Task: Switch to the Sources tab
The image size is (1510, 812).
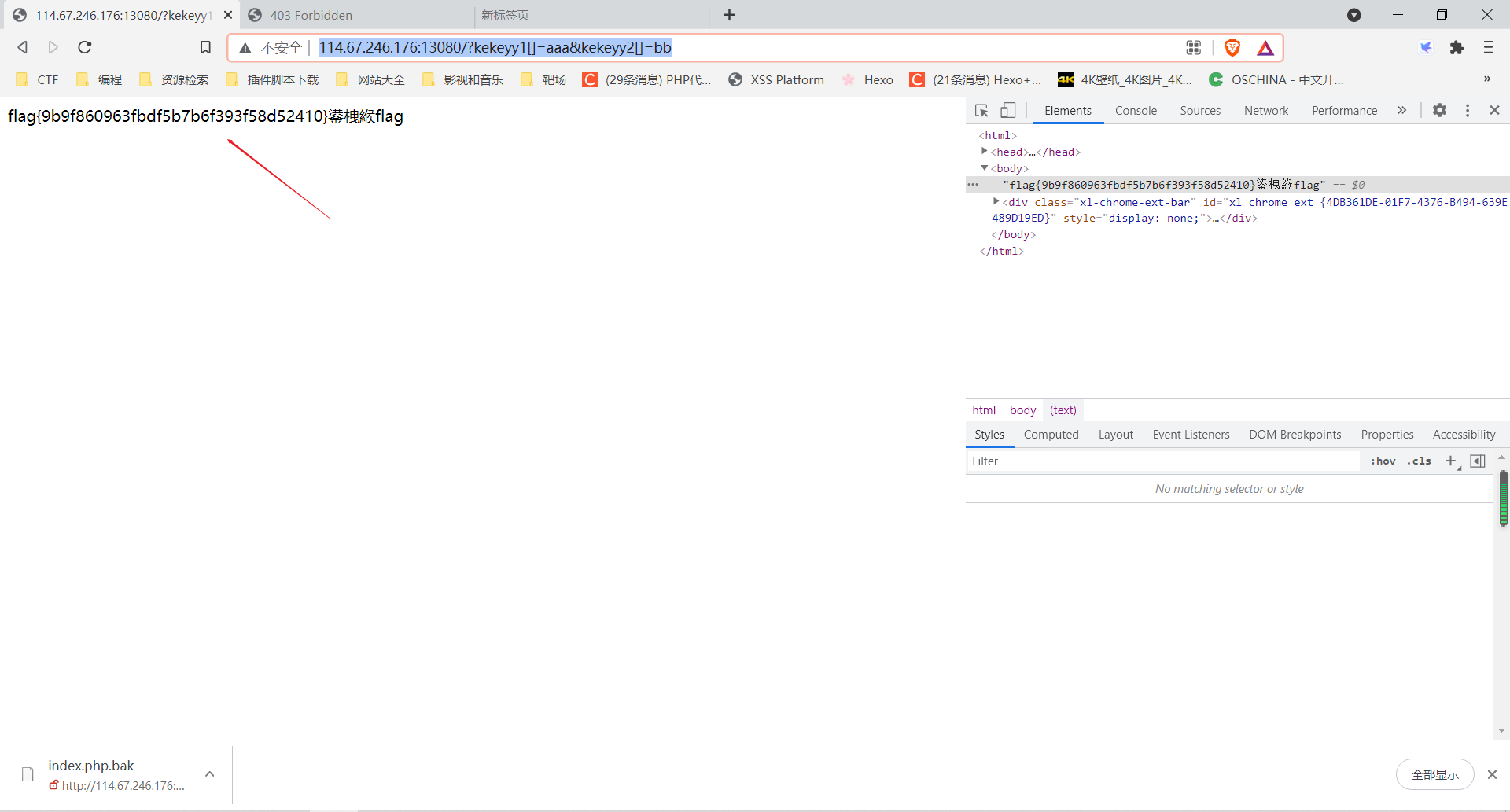Action: point(1200,111)
